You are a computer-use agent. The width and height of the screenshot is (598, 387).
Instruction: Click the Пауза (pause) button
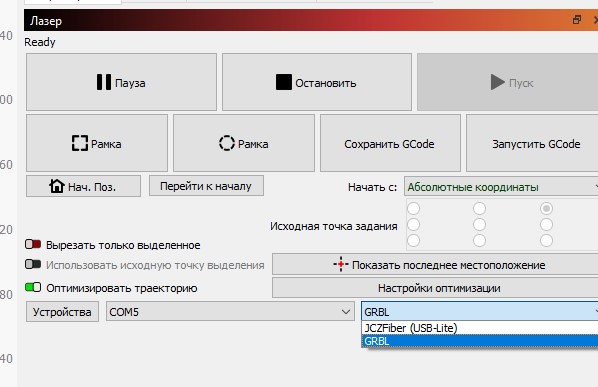tap(121, 82)
